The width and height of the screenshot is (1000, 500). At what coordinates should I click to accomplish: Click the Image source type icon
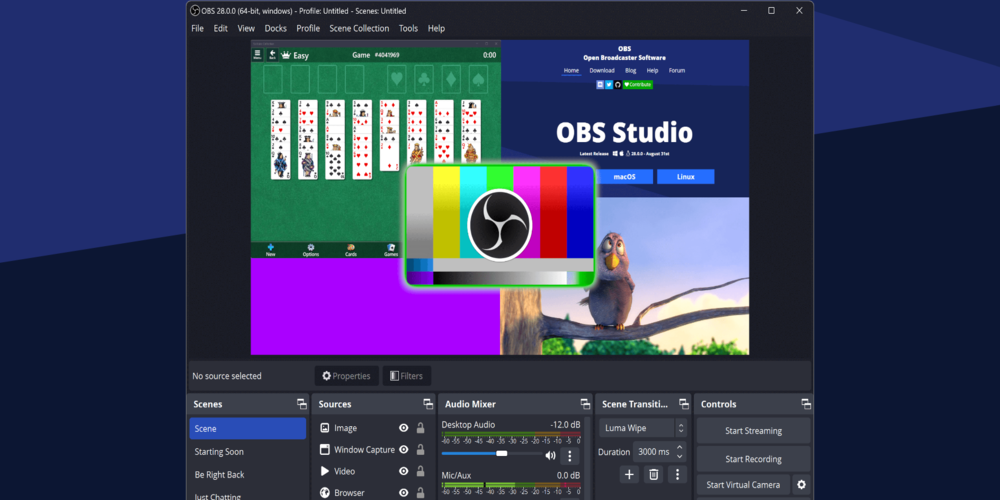click(x=325, y=428)
